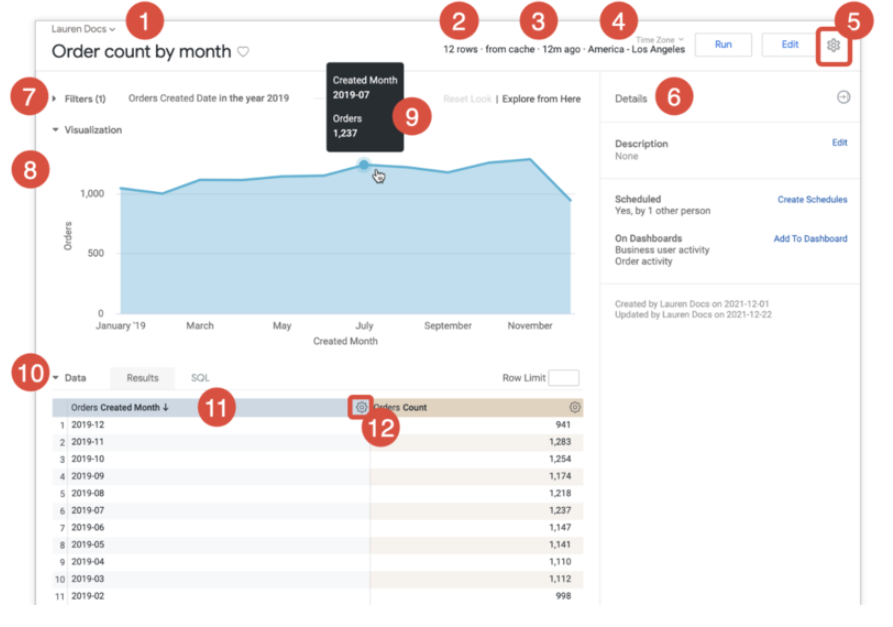Click the 941 count value
The width and height of the screenshot is (893, 627).
[x=563, y=425]
